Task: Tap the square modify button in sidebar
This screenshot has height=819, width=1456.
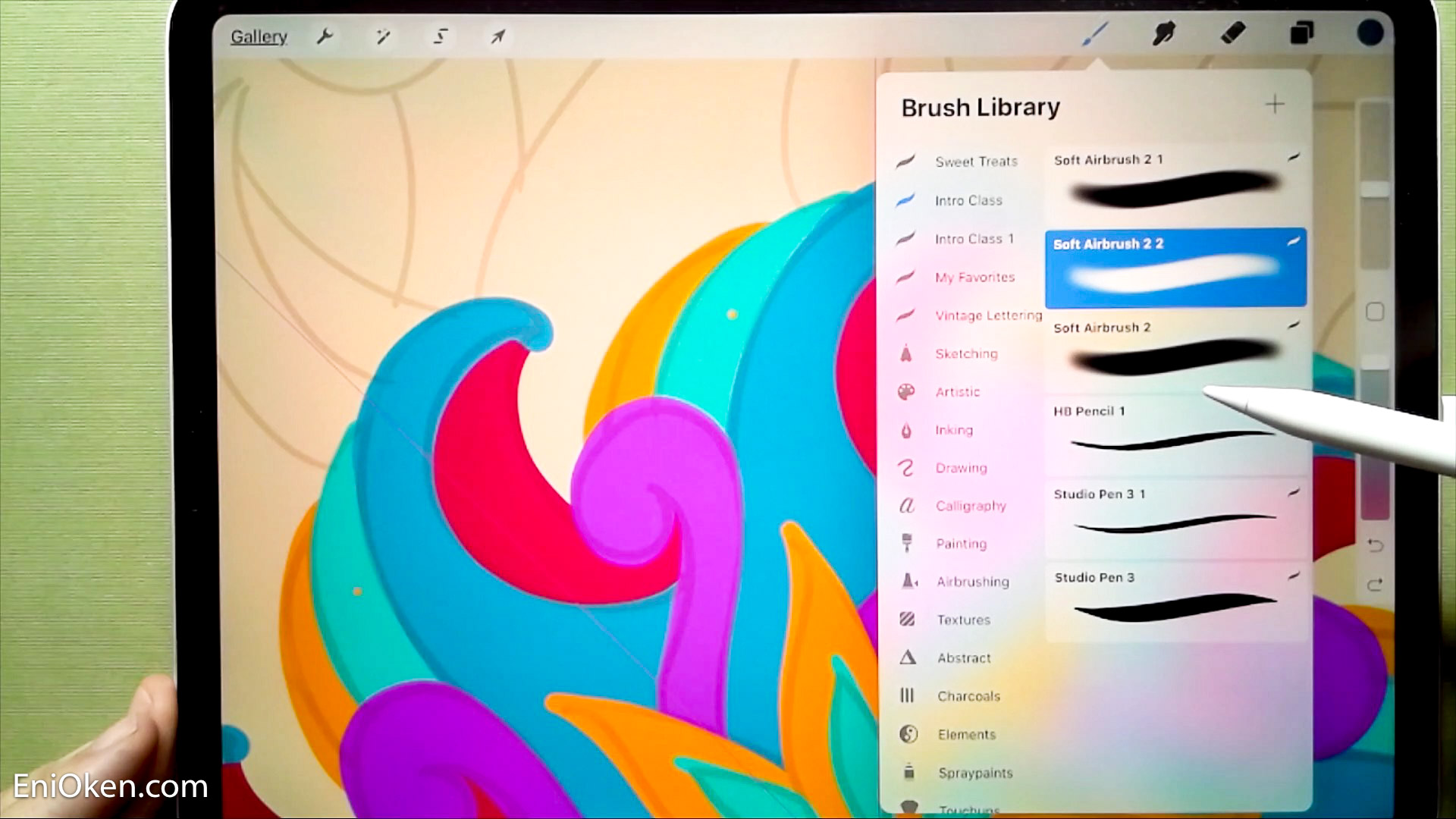Action: [x=1375, y=312]
